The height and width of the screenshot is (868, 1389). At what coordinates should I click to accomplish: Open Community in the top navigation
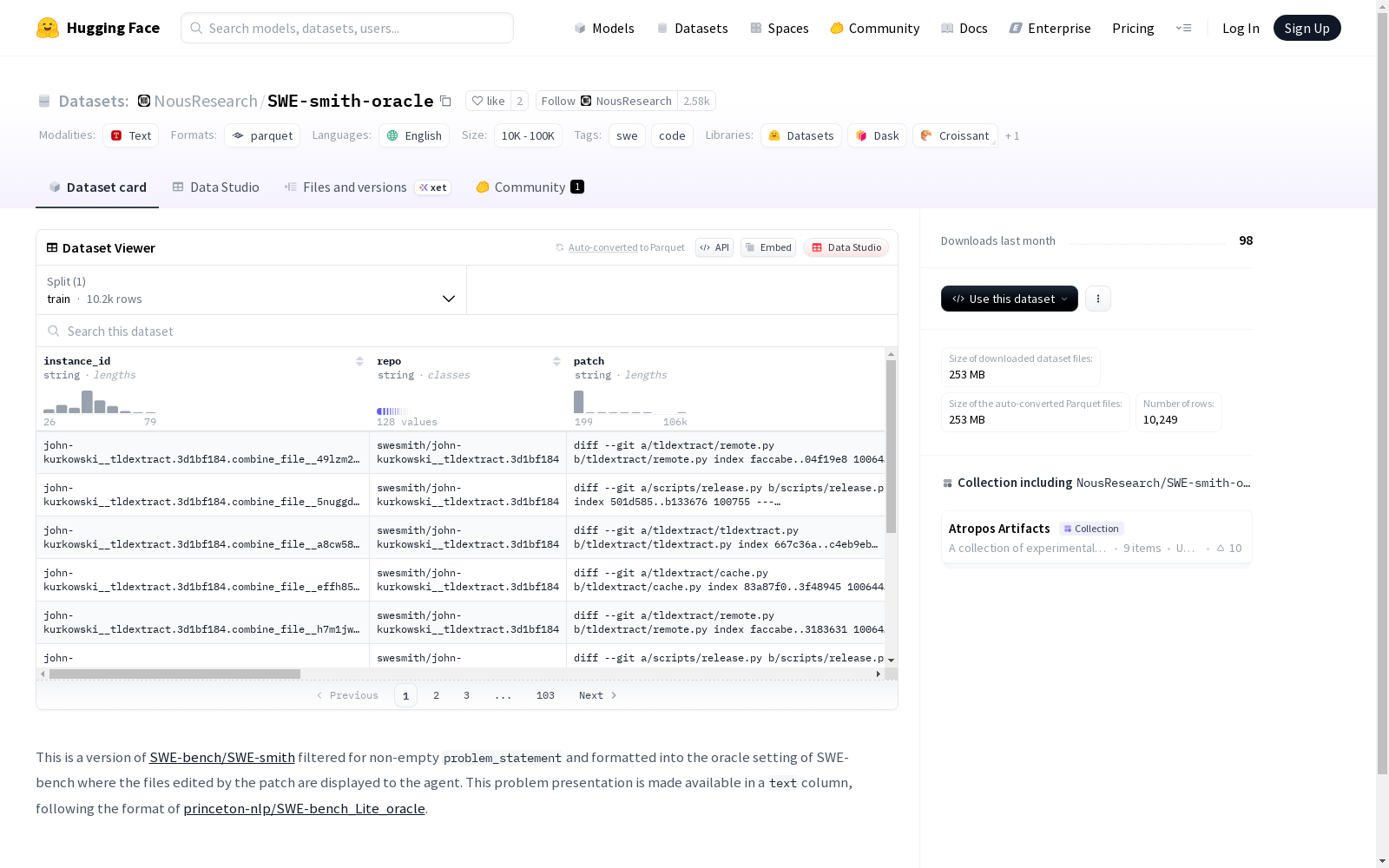[875, 28]
